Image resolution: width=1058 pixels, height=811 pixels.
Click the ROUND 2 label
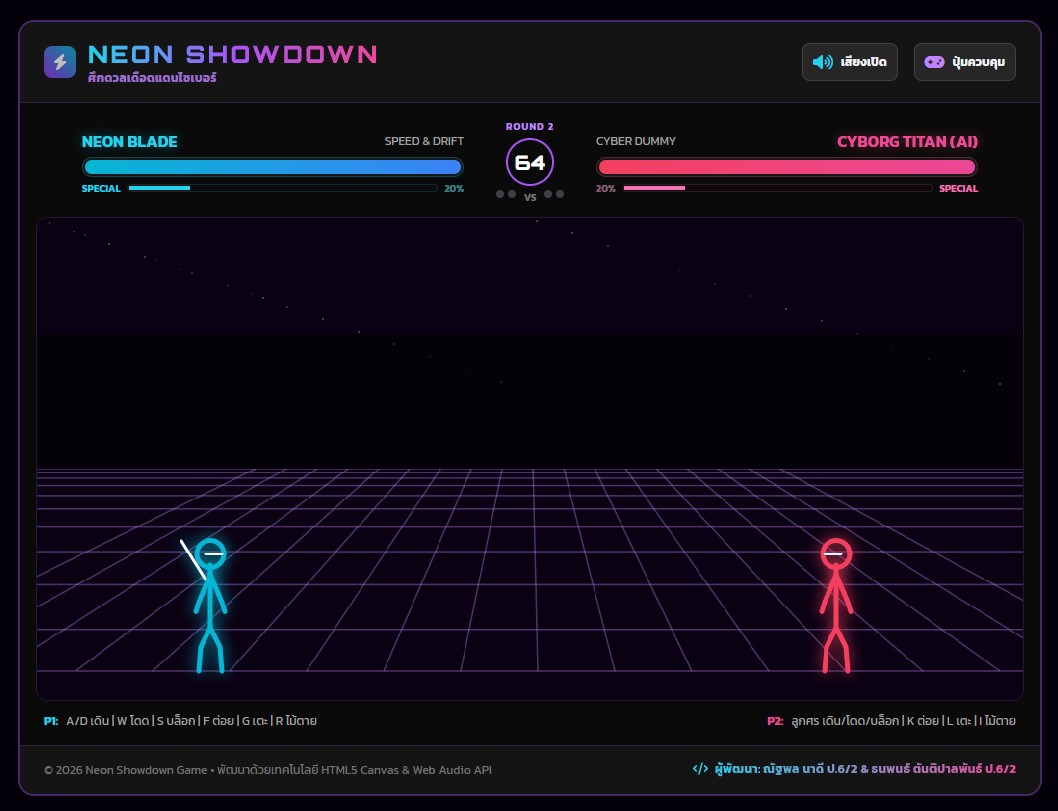(530, 126)
